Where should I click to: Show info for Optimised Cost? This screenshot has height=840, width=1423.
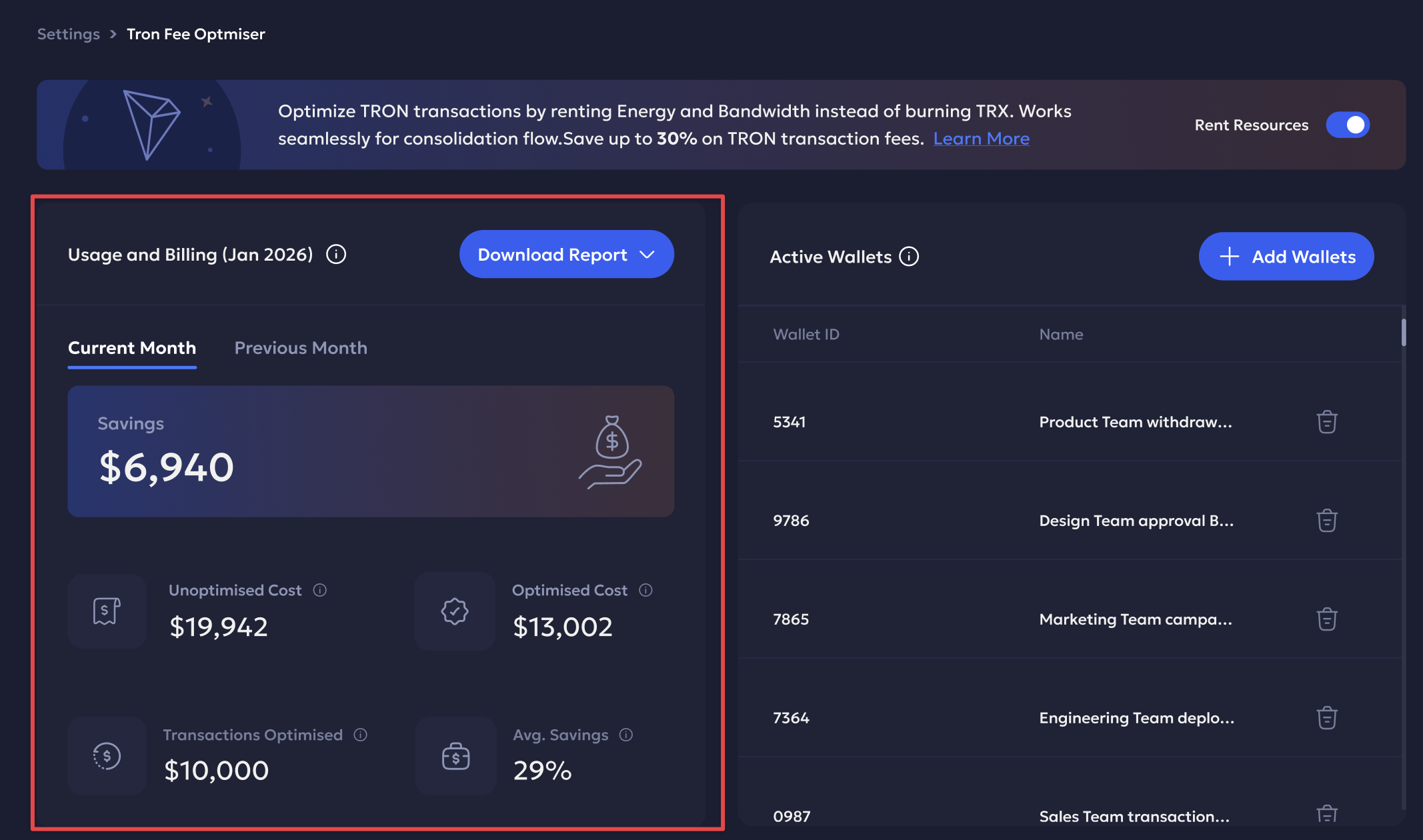pyautogui.click(x=645, y=590)
